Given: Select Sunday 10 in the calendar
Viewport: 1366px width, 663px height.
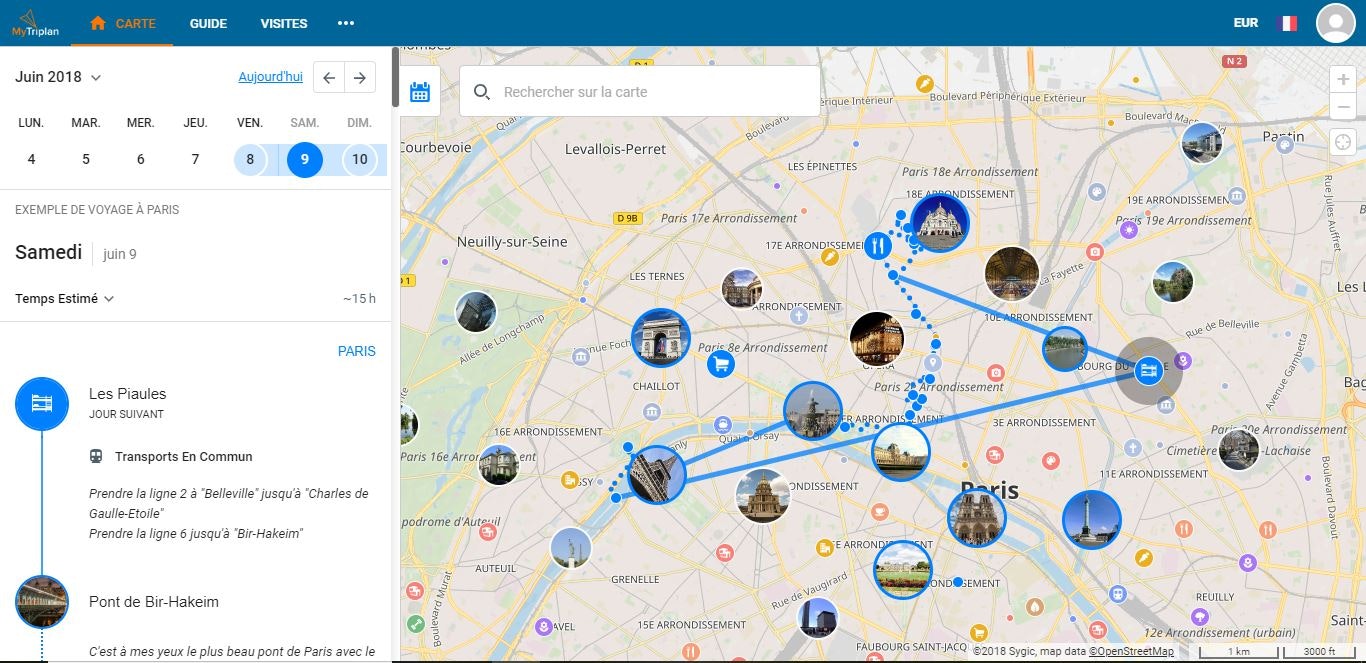Looking at the screenshot, I should coord(360,159).
